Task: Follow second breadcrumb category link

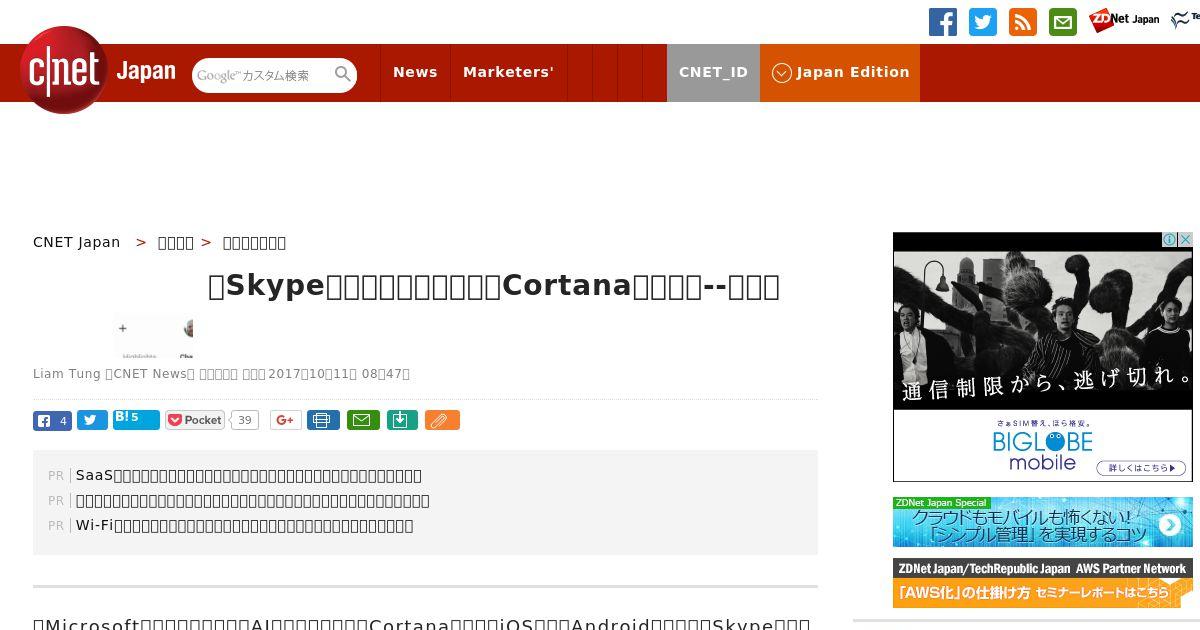Action: [x=176, y=242]
